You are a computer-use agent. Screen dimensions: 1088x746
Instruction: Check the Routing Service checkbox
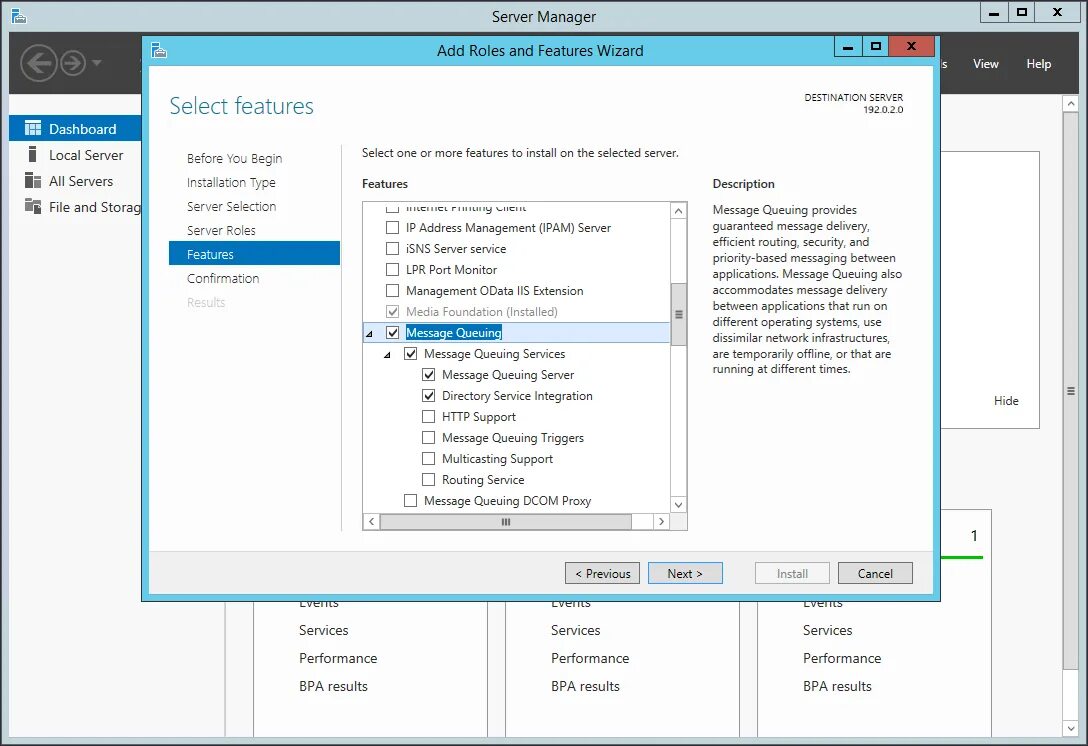click(x=429, y=480)
